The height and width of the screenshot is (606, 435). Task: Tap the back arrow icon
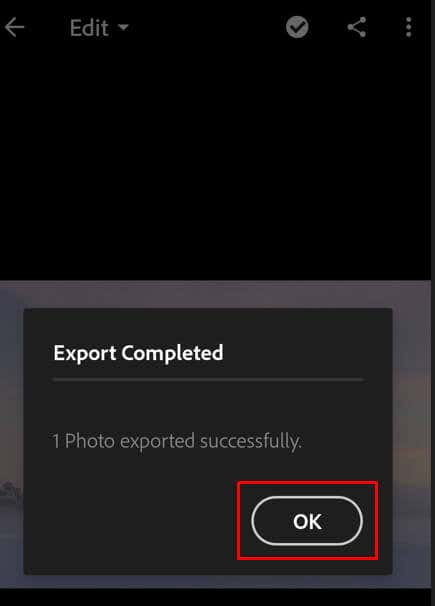pyautogui.click(x=15, y=27)
